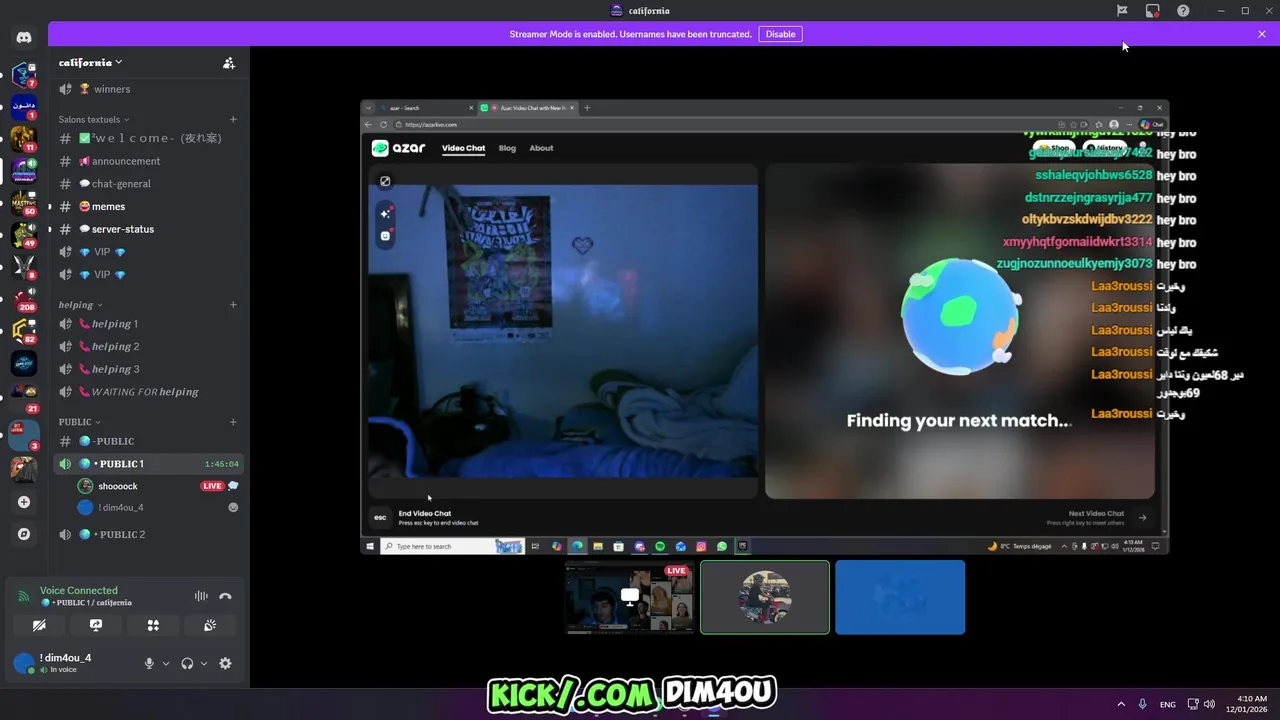The width and height of the screenshot is (1280, 720).
Task: Select the shooock live stream thumbnail
Action: coord(630,597)
